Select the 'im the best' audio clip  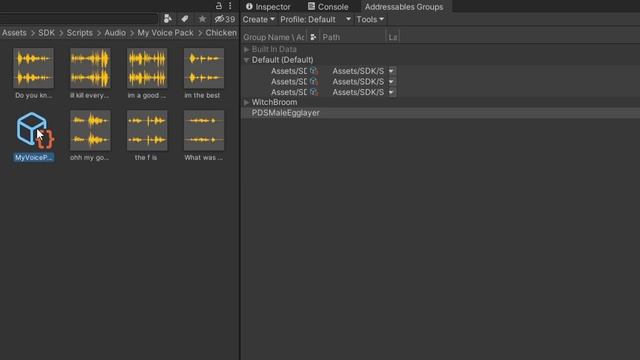203,73
